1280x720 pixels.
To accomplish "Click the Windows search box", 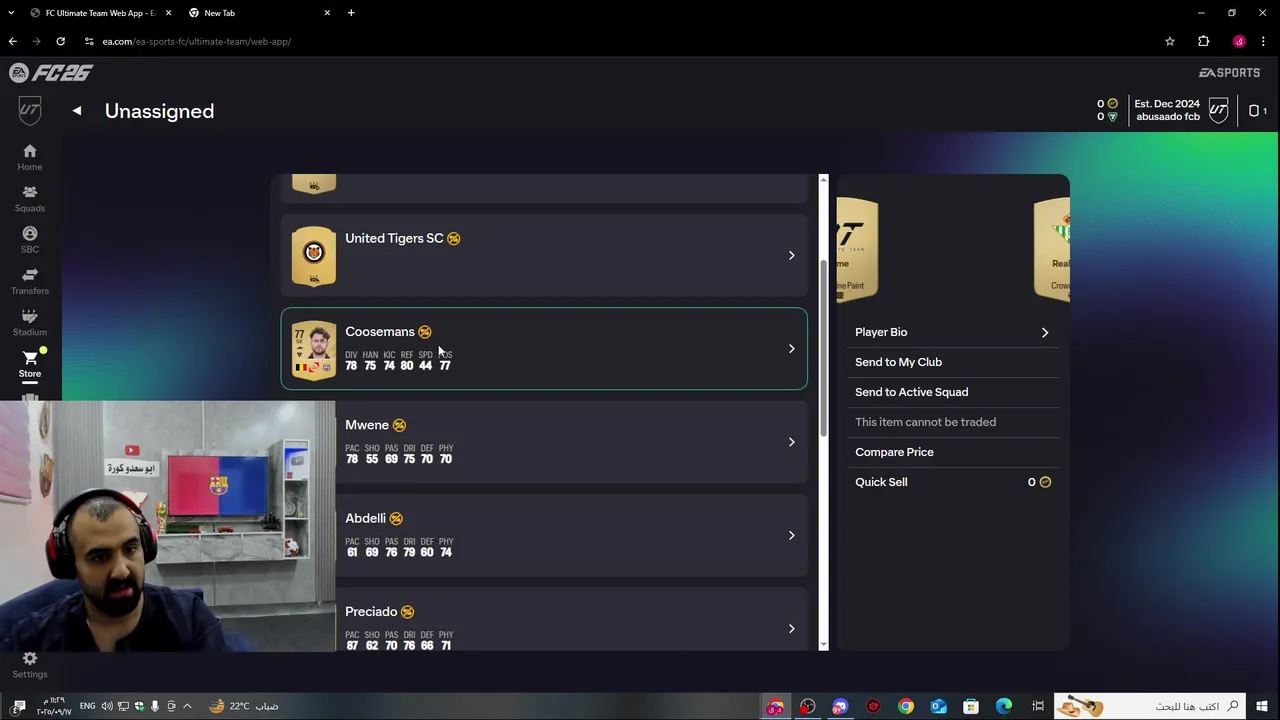I will pos(1151,706).
